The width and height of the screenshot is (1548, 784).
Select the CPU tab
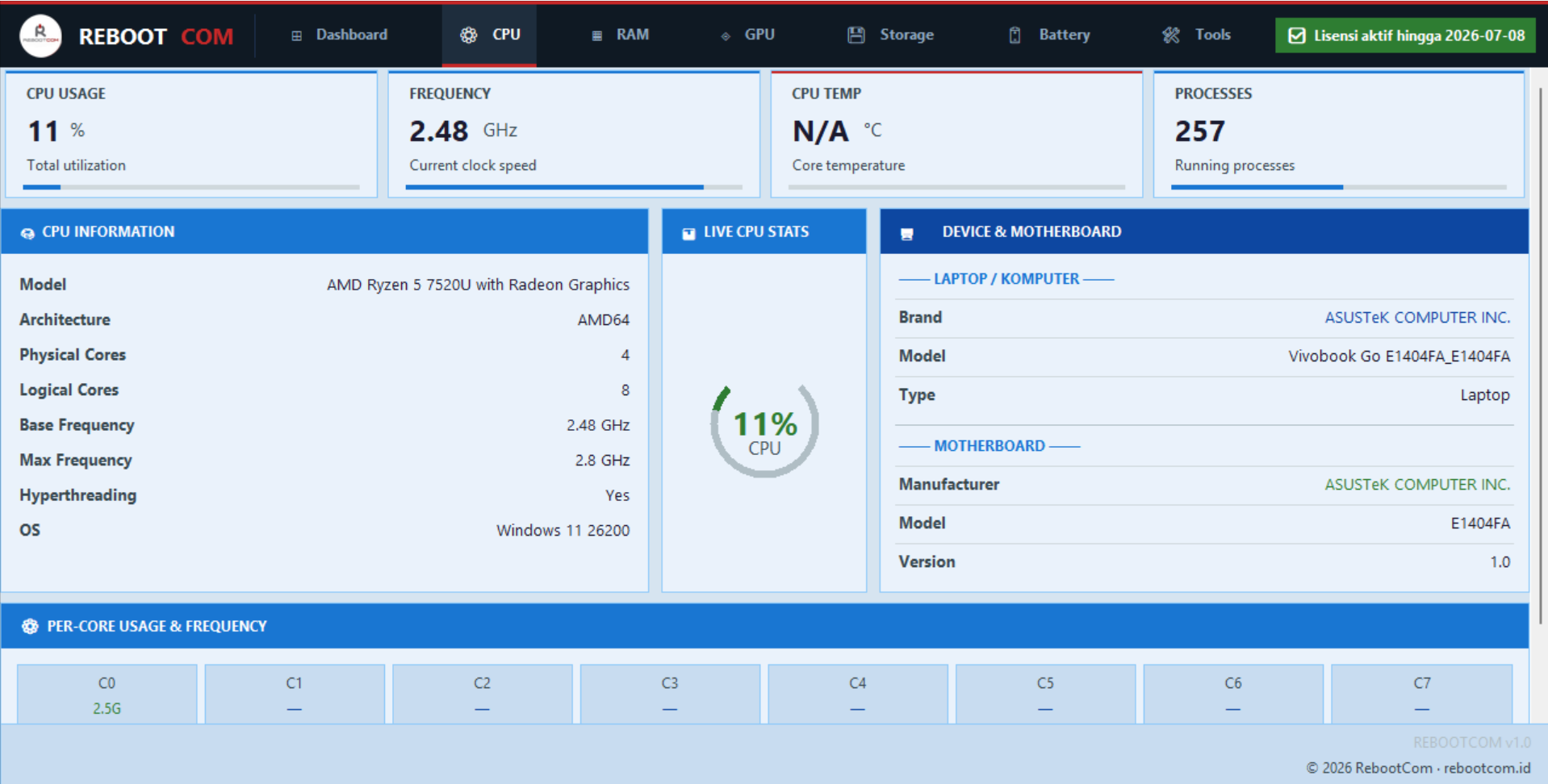pos(489,35)
